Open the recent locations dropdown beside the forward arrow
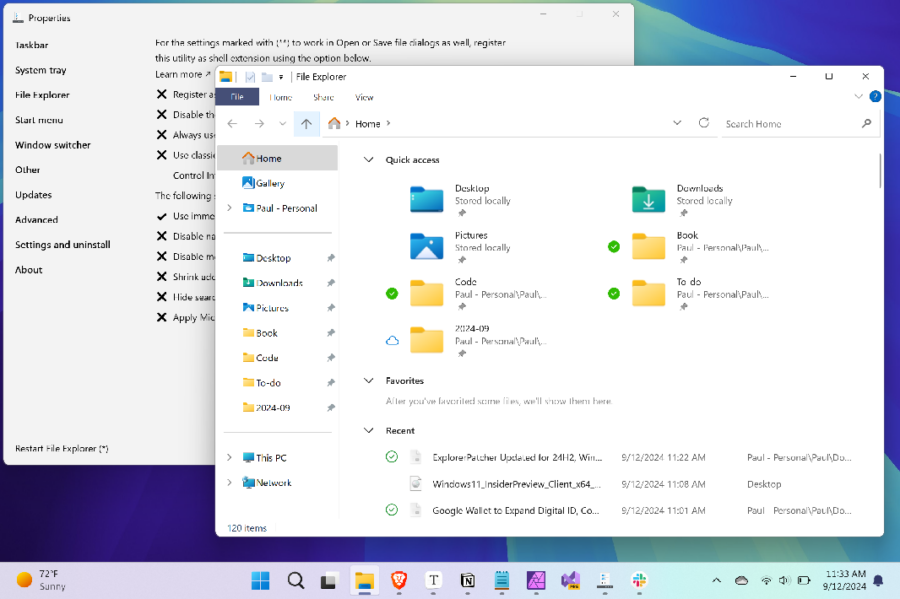The width and height of the screenshot is (900, 599). coord(281,123)
